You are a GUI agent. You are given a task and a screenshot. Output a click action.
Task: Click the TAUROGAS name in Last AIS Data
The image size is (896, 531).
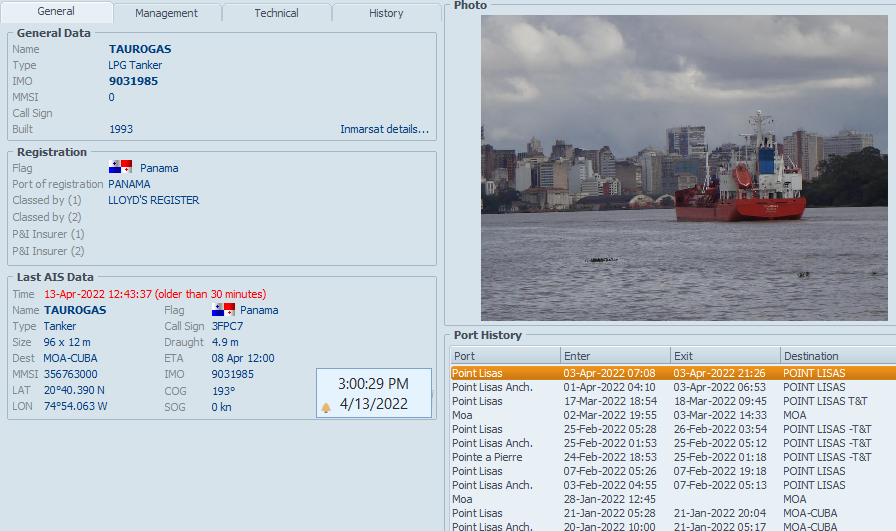(x=75, y=310)
